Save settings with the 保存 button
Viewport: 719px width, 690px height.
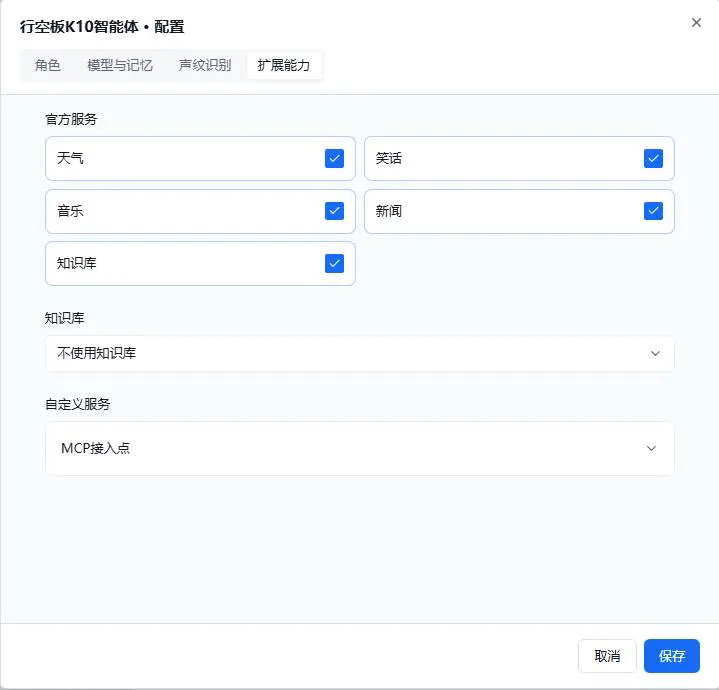672,656
